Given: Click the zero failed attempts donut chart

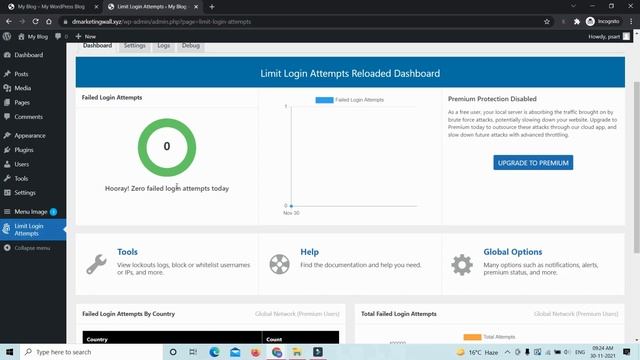Looking at the screenshot, I should (x=167, y=147).
